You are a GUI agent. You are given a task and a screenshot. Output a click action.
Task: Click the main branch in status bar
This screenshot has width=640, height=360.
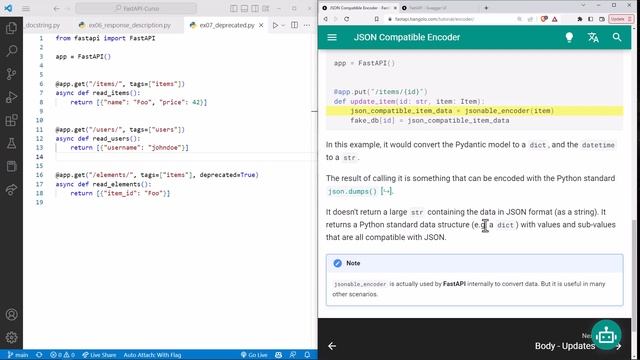pyautogui.click(x=18, y=355)
